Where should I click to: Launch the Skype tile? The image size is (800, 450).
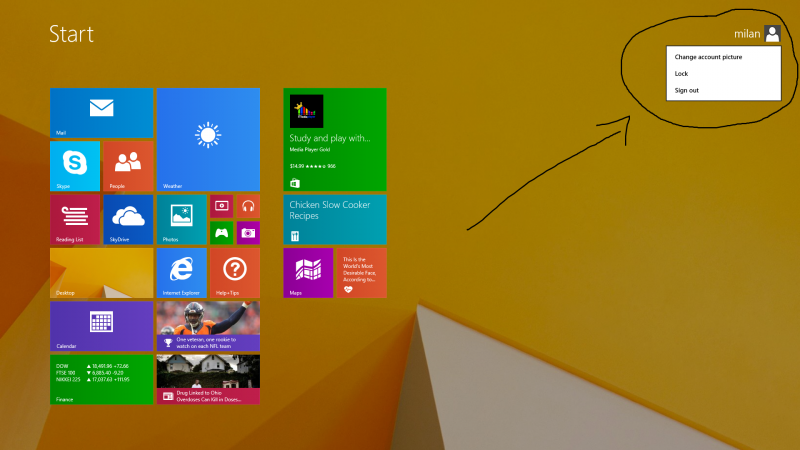(75, 166)
